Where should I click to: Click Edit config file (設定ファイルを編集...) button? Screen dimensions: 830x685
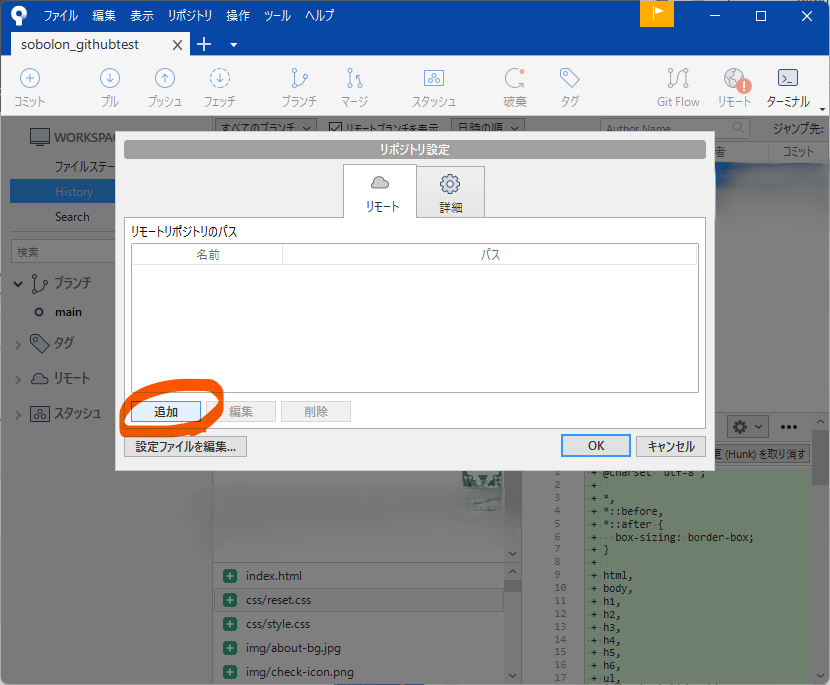pos(185,446)
